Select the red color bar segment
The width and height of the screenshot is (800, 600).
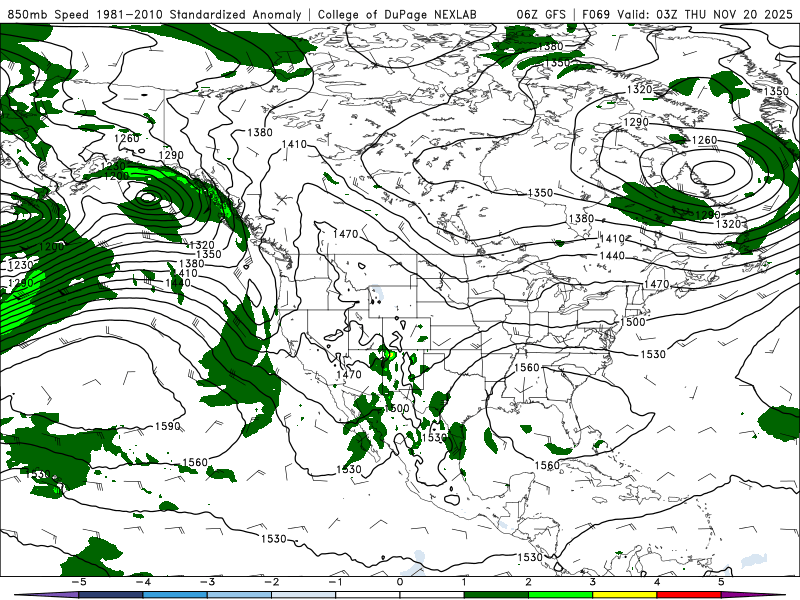point(689,595)
